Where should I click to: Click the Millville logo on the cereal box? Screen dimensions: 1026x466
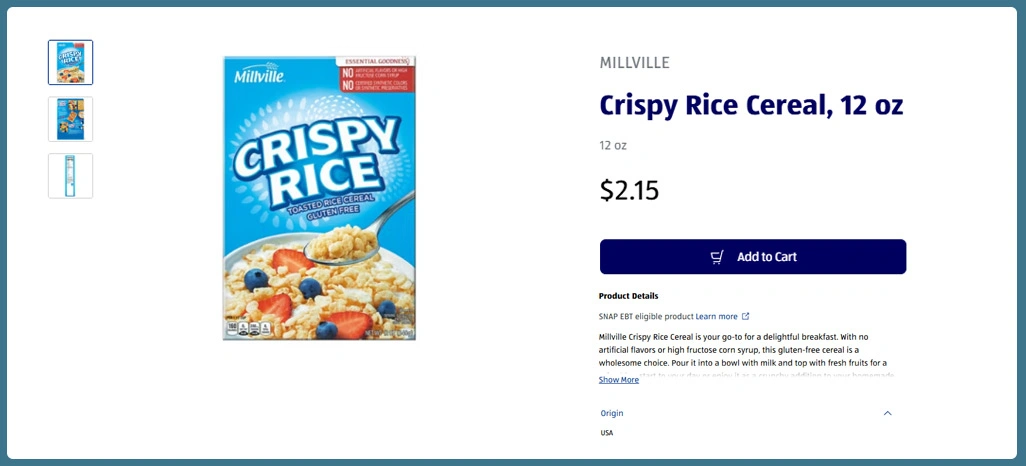point(259,76)
